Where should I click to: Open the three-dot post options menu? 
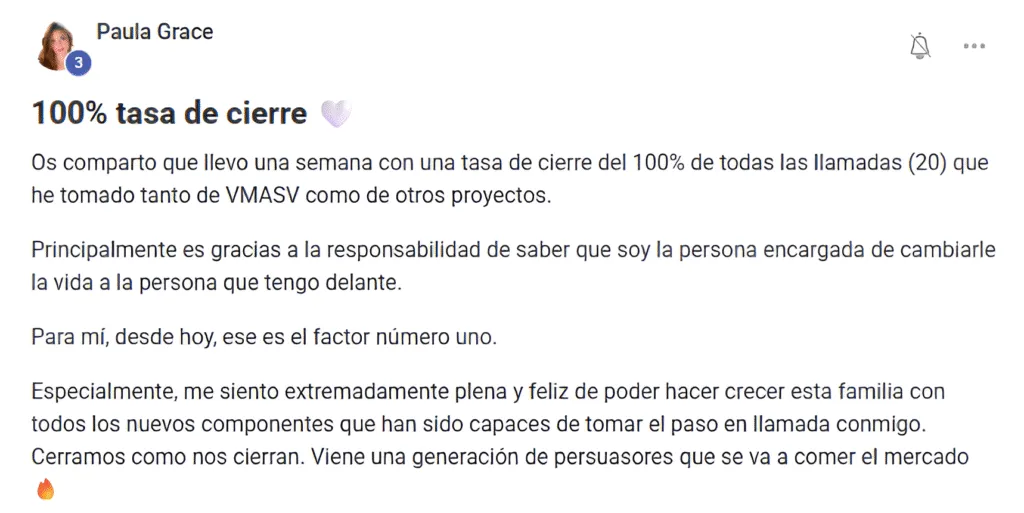[x=974, y=46]
